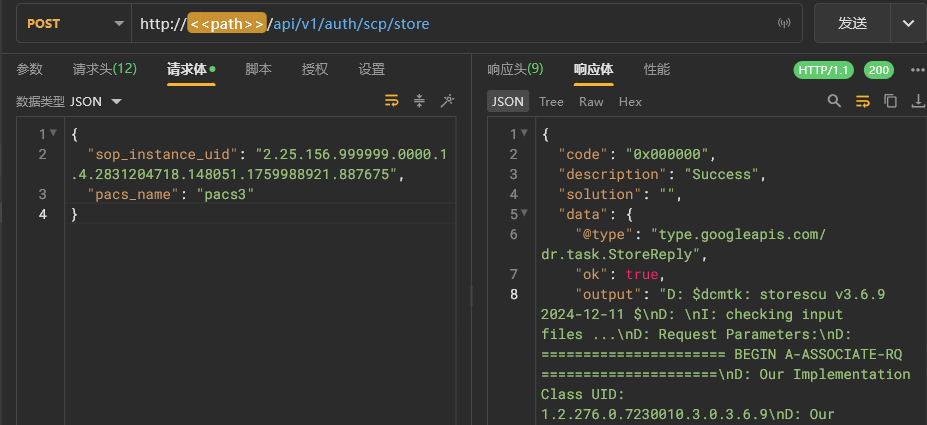The height and width of the screenshot is (425, 927).
Task: Click the compress JSON icon in request body
Action: pyautogui.click(x=420, y=101)
